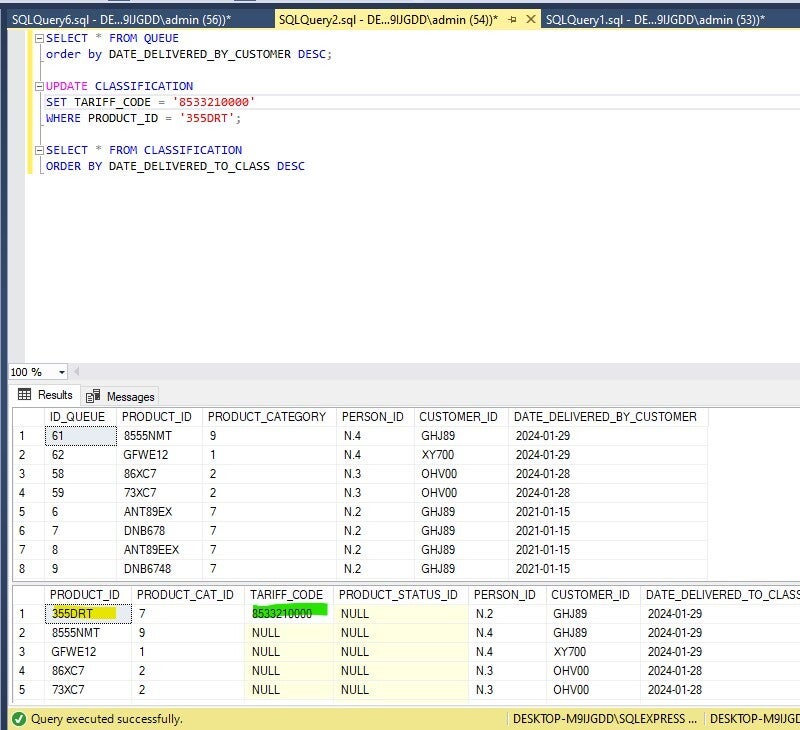The image size is (800, 730).
Task: Click the pin icon on SQLQuery2.sql tab
Action: 513,18
